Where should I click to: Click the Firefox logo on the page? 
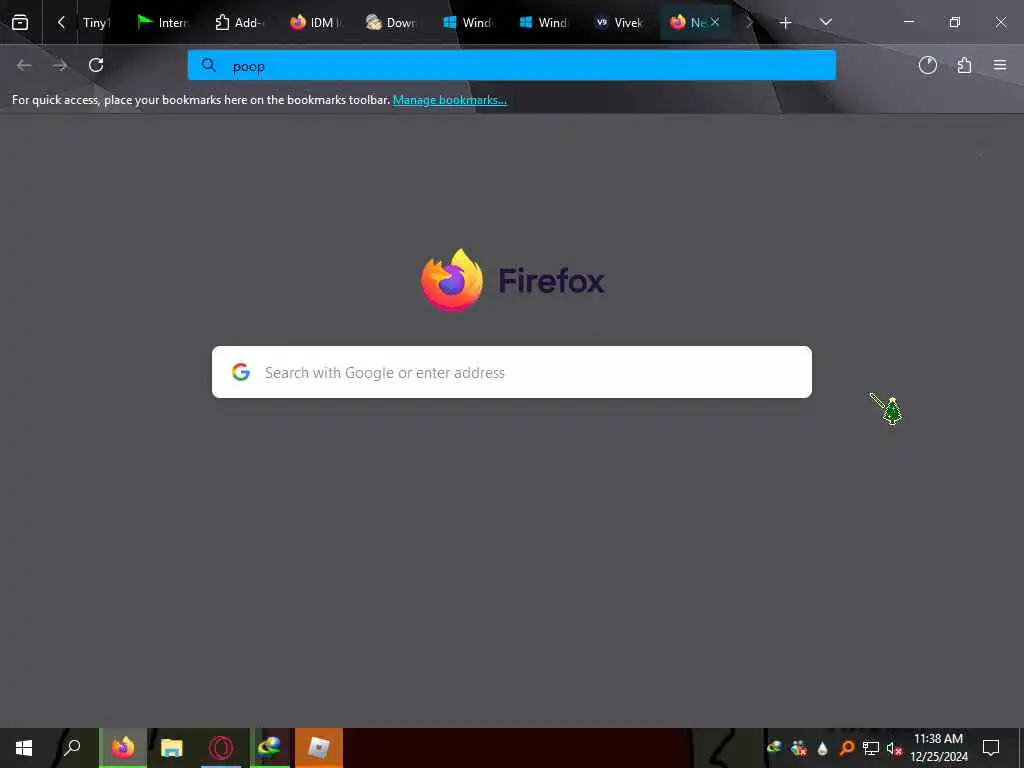coord(452,280)
